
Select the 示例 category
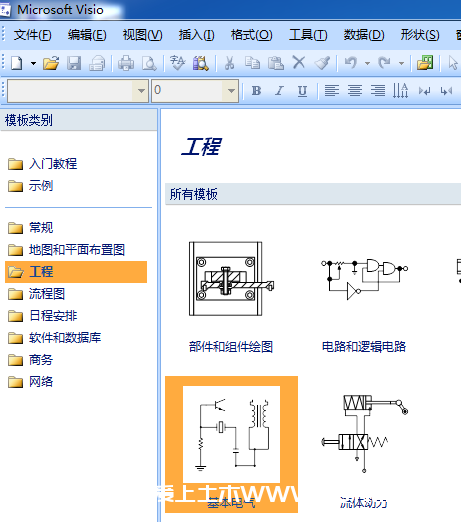(31, 186)
